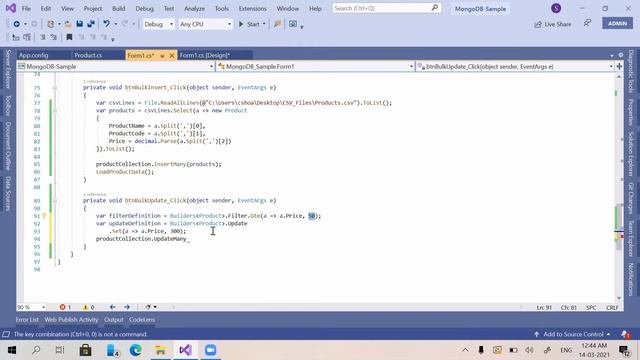Click Add to Source Control
The width and height of the screenshot is (640, 360).
click(x=572, y=334)
